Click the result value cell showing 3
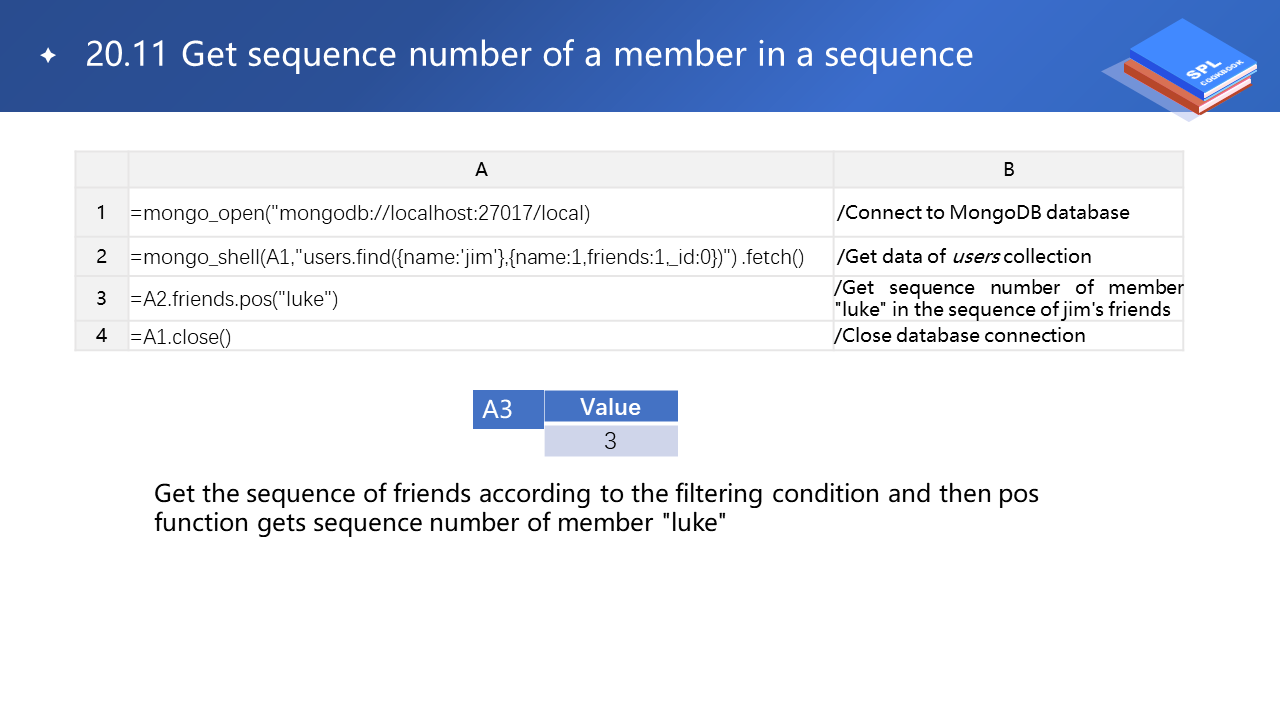1280x720 pixels. [x=611, y=441]
